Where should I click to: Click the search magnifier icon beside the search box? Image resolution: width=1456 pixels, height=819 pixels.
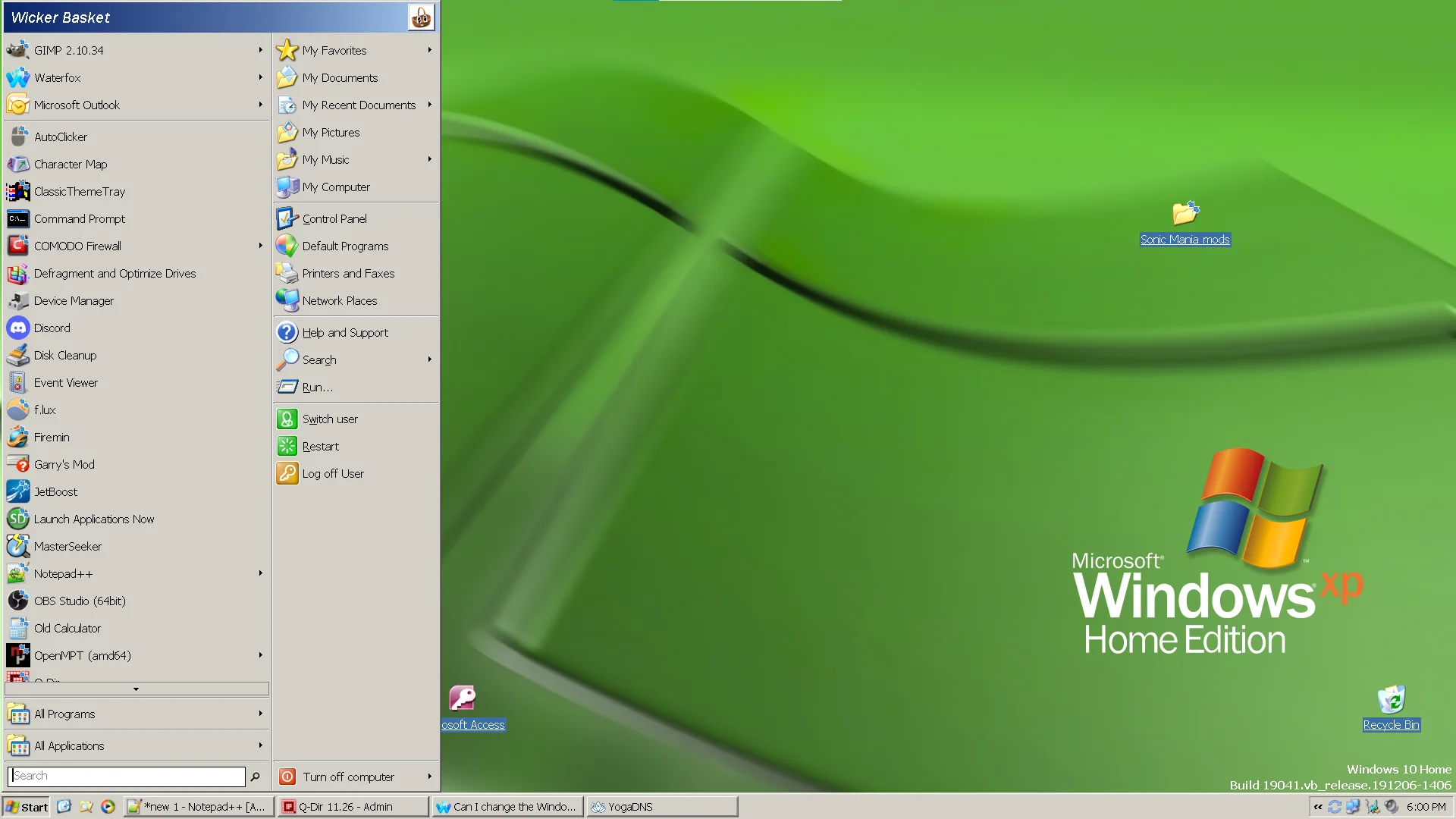tap(256, 777)
